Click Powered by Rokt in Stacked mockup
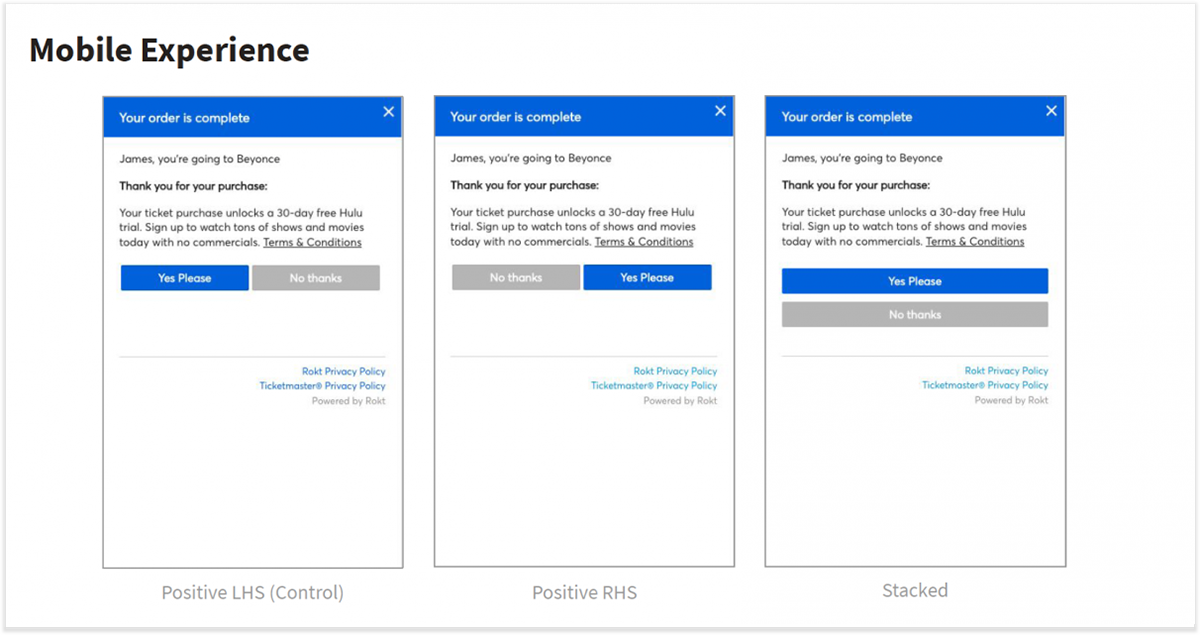The width and height of the screenshot is (1200, 635). (x=1012, y=400)
